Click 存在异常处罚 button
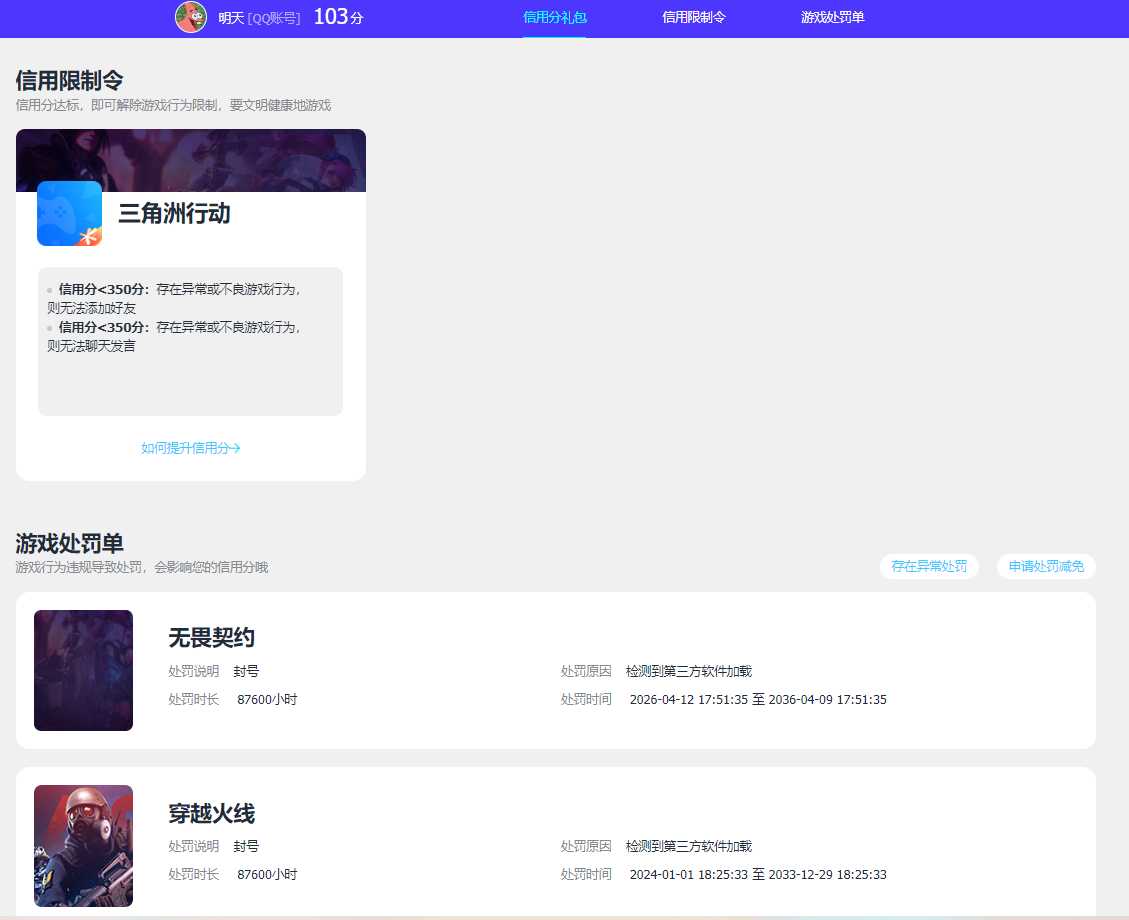Viewport: 1129px width, 920px height. [x=929, y=567]
